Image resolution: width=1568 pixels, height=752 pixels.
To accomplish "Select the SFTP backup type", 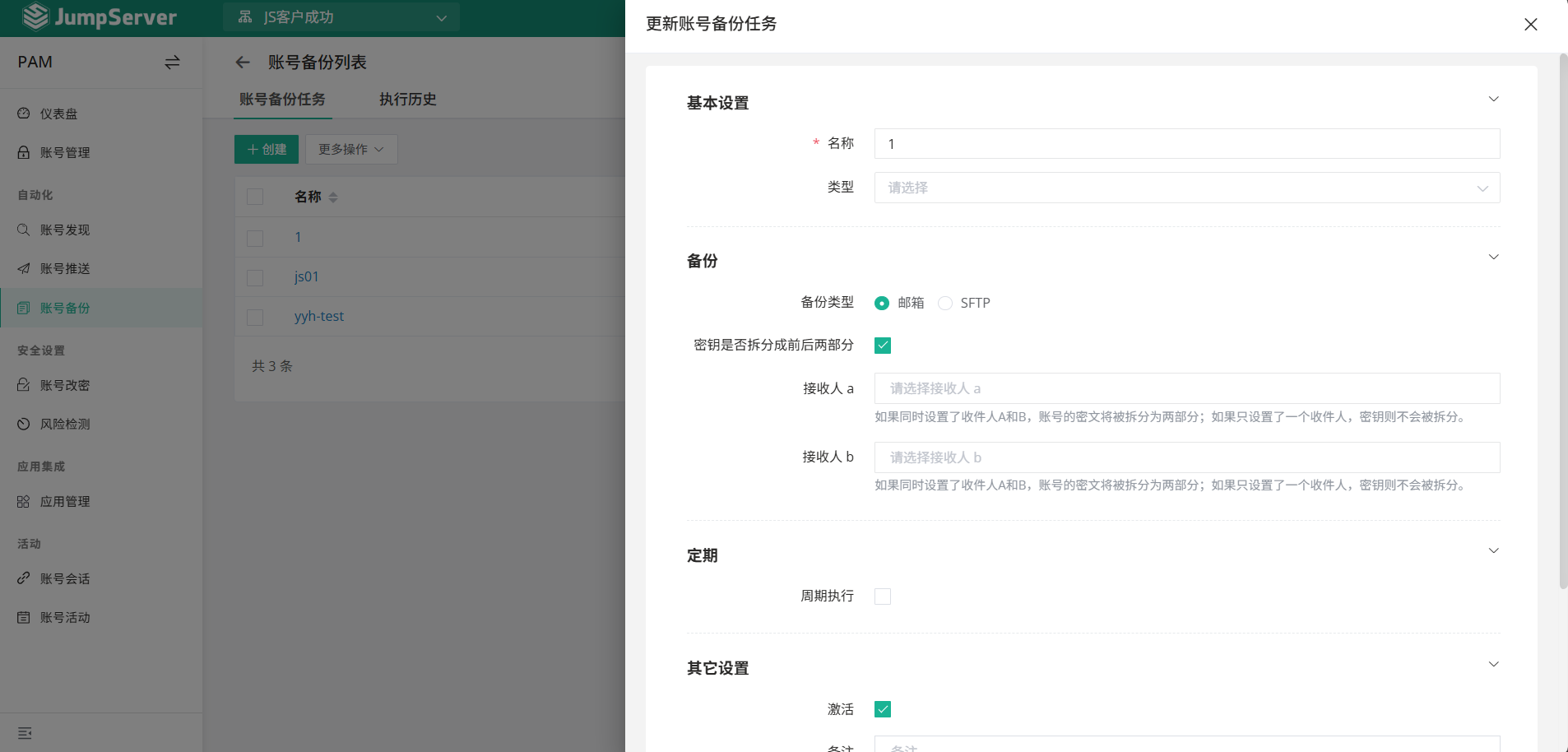I will [946, 303].
